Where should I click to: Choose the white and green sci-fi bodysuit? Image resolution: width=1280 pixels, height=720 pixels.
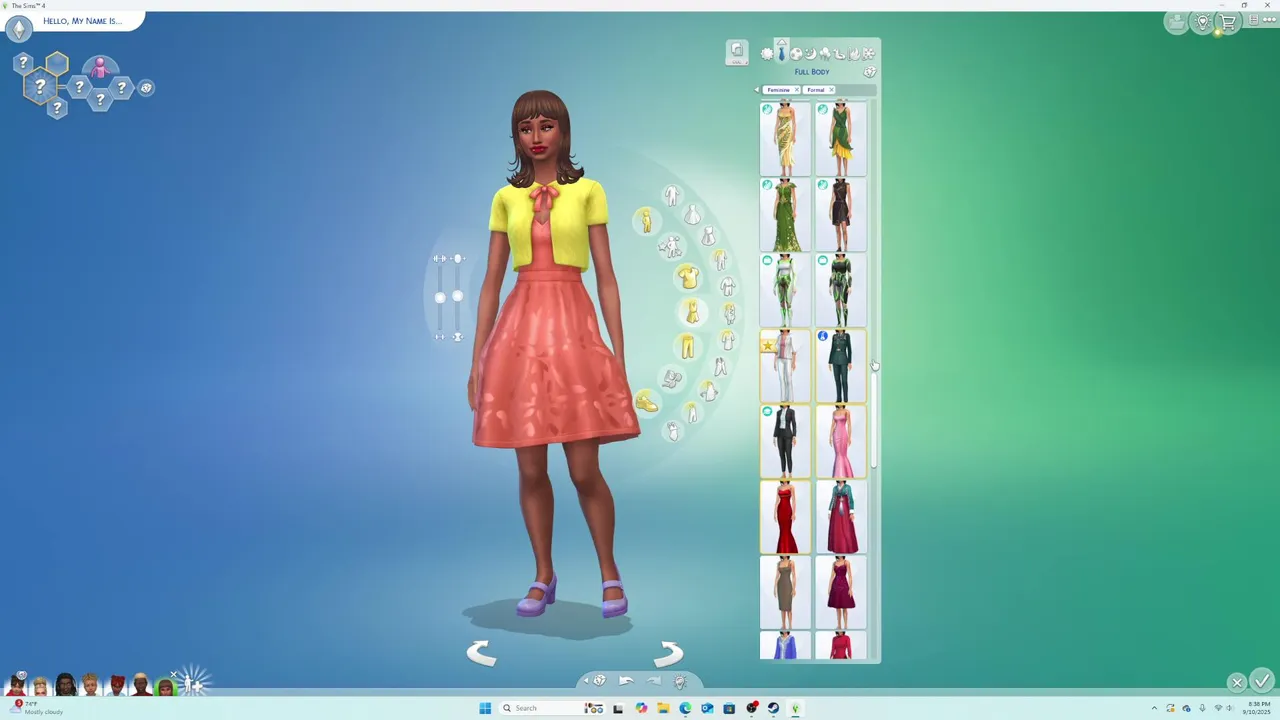(x=785, y=290)
